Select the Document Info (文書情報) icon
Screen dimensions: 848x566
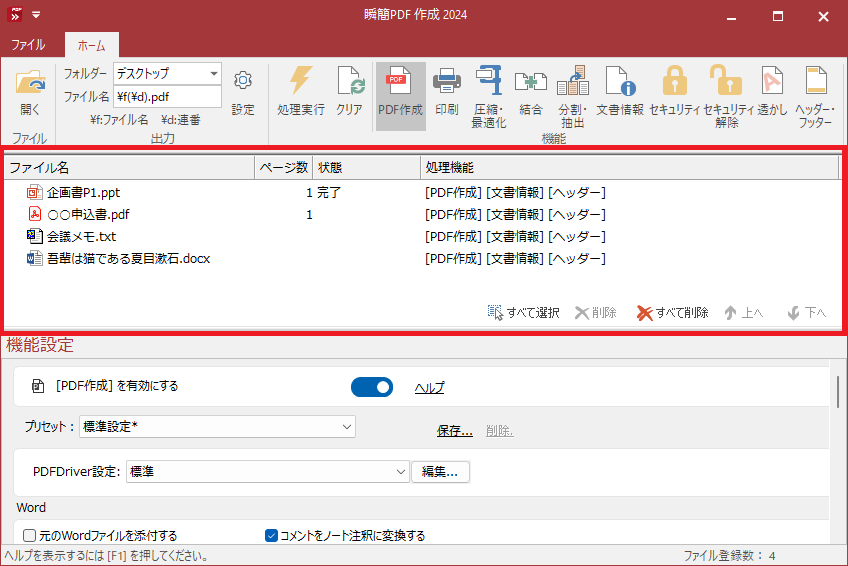pyautogui.click(x=620, y=81)
